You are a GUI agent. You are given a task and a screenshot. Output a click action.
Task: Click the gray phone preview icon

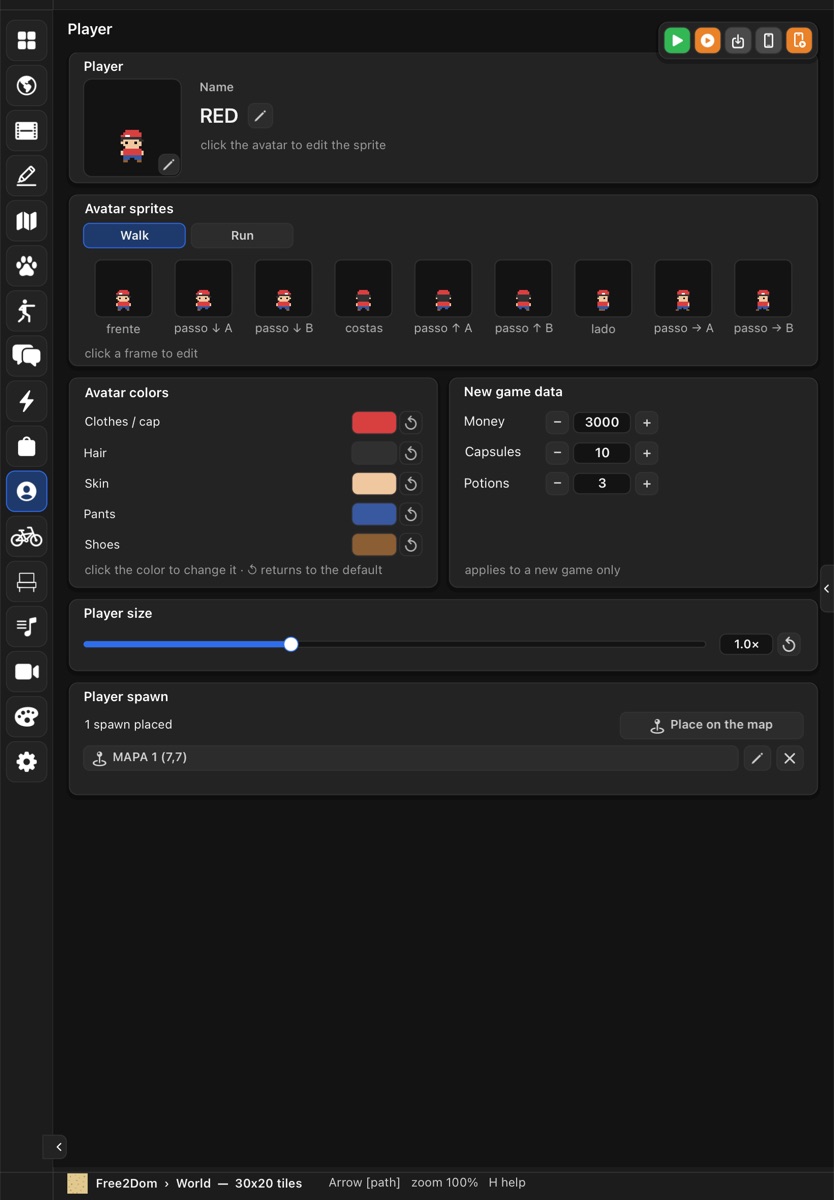[x=768, y=40]
